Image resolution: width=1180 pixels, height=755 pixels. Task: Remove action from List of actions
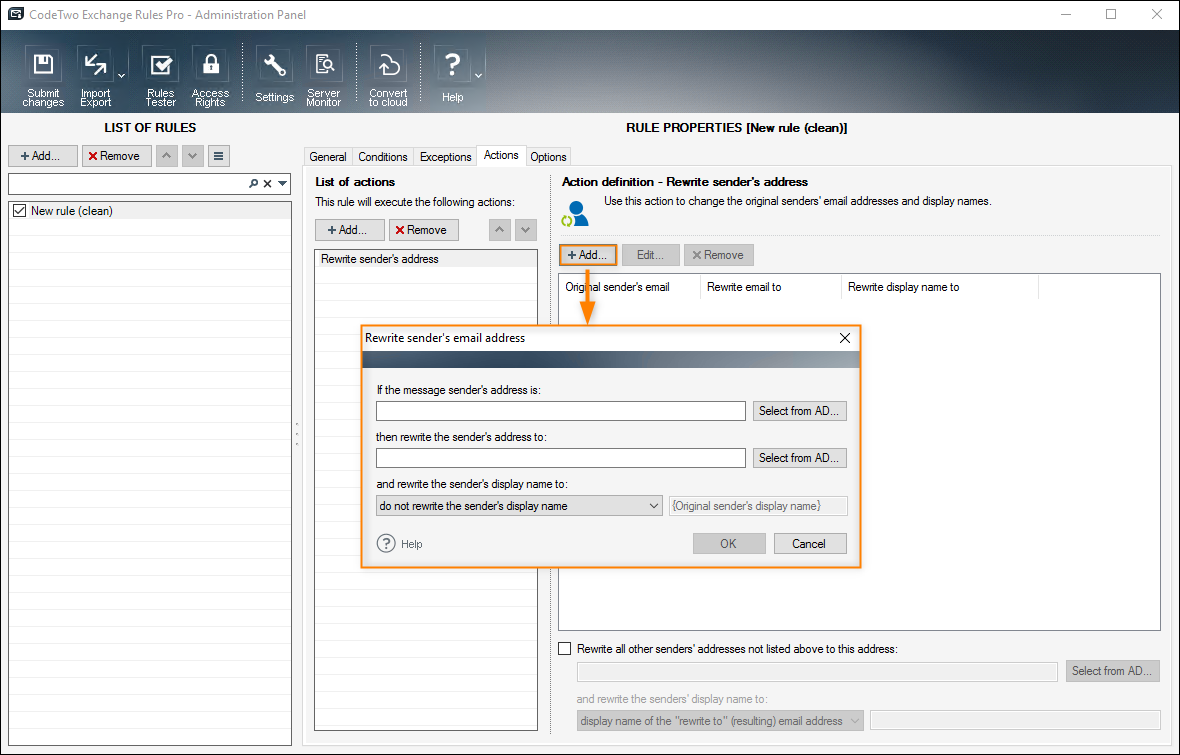[x=424, y=230]
